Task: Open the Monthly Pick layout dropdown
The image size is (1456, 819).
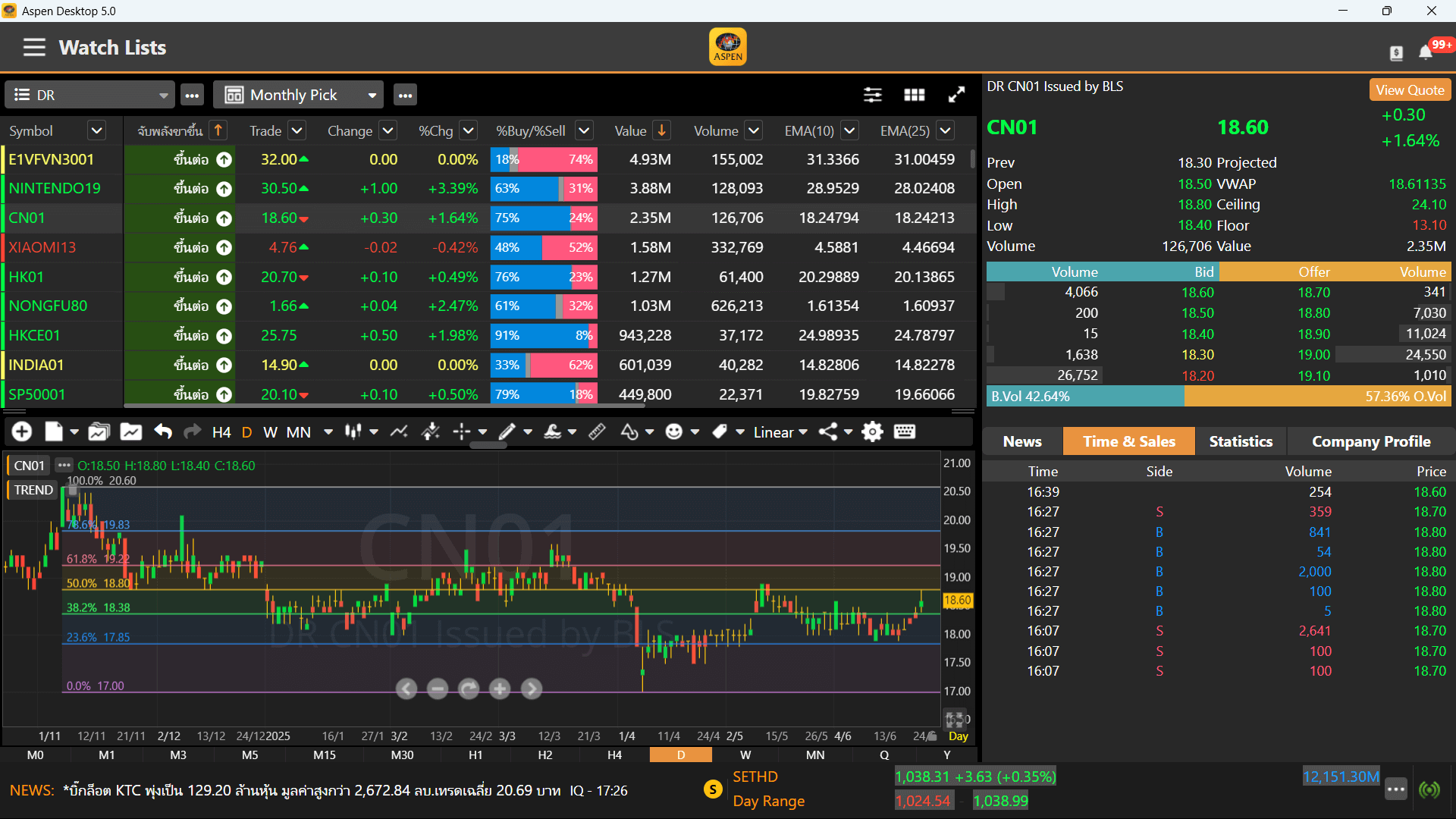Action: click(x=298, y=95)
